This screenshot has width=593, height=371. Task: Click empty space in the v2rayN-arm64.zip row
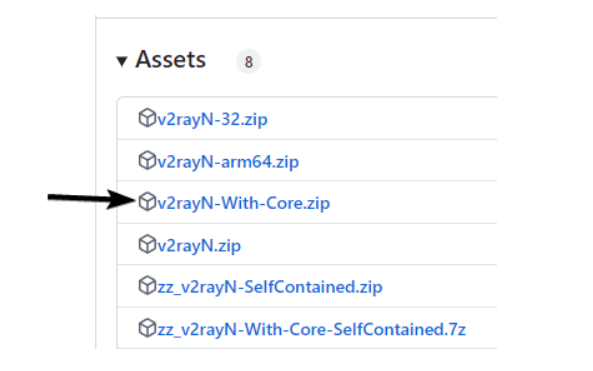397,160
